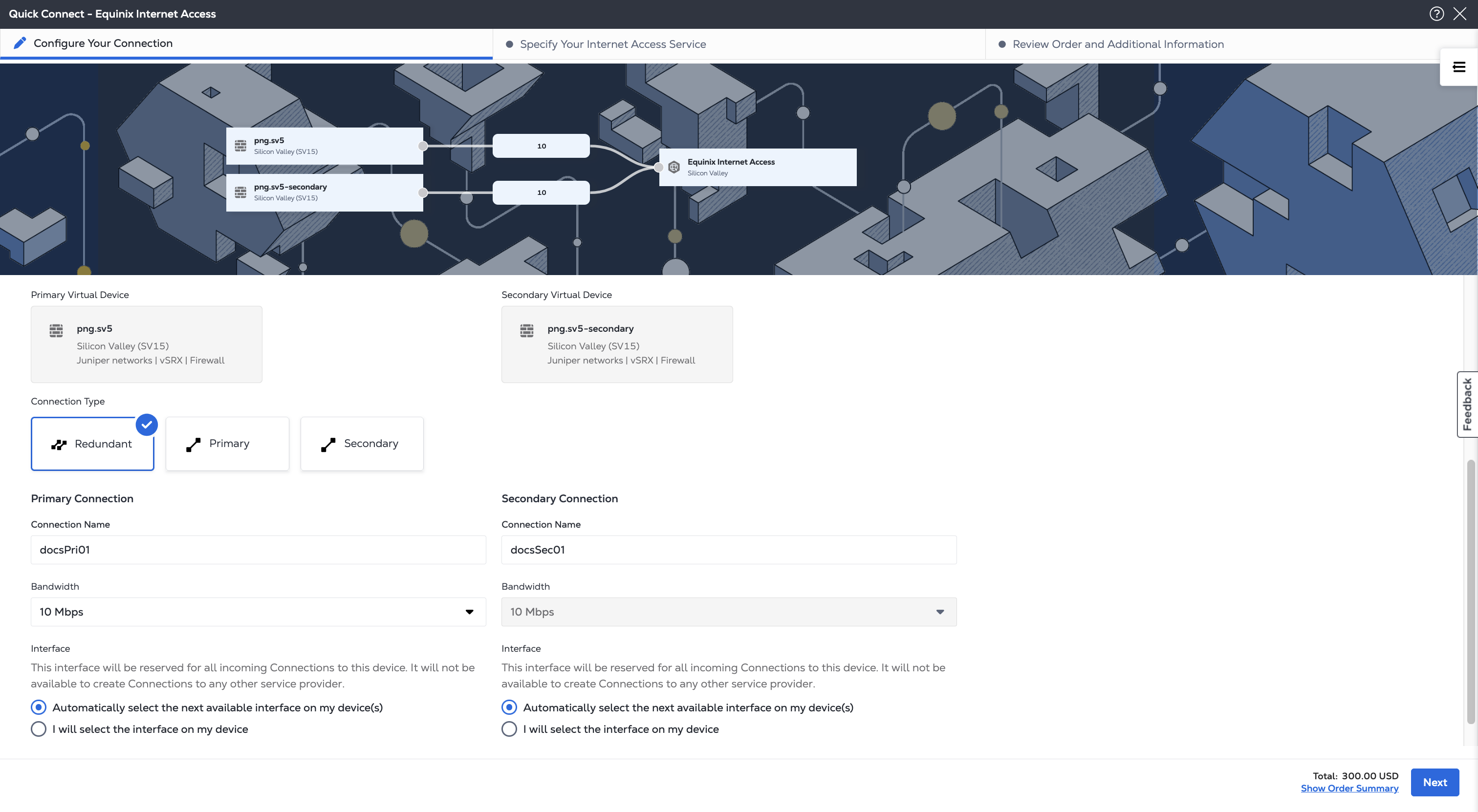Click png.sv5-secondary firewall icon in diagram
Image resolution: width=1478 pixels, height=812 pixels.
coord(240,192)
